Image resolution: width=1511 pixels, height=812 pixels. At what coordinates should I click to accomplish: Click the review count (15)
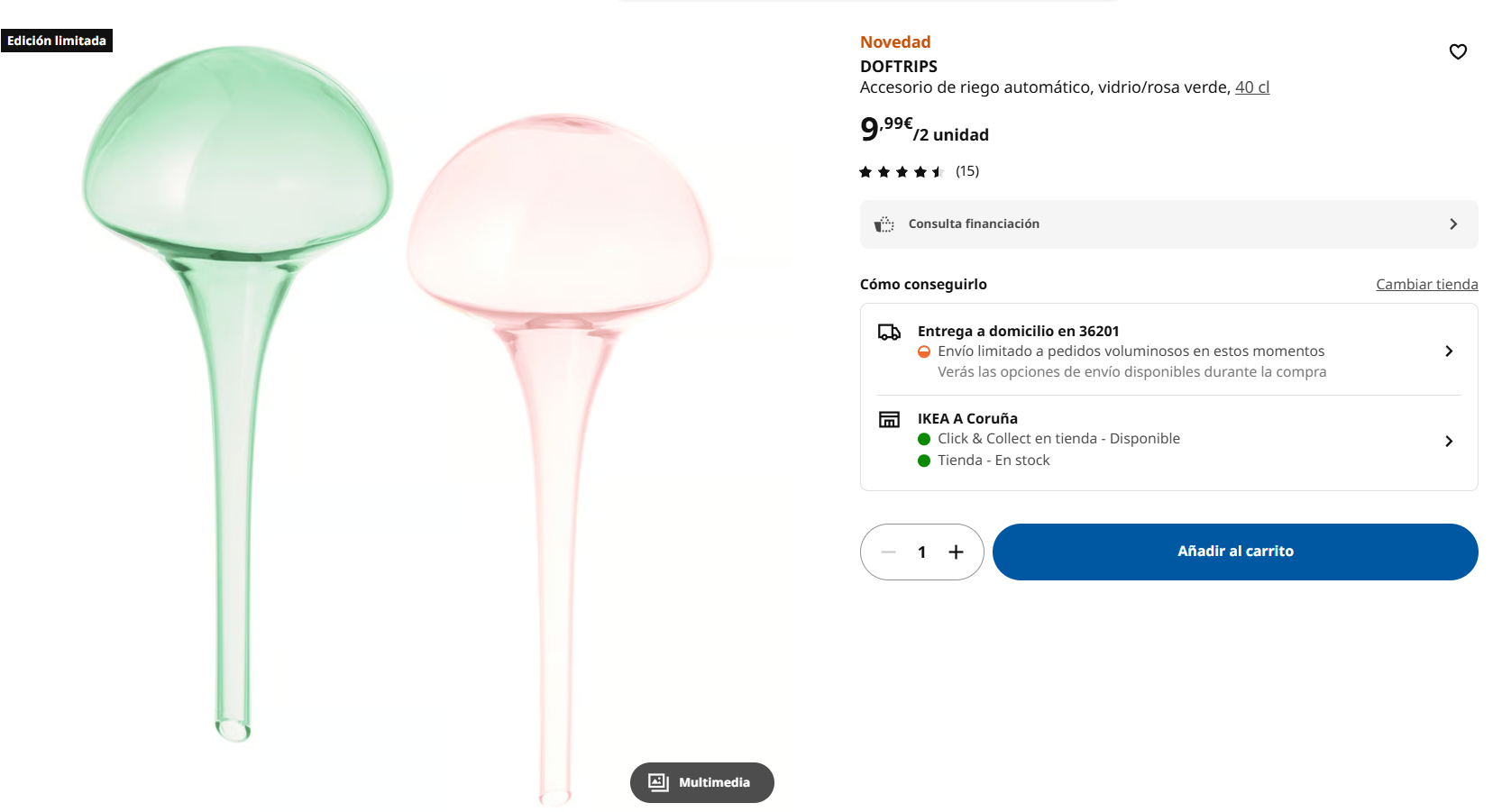967,171
